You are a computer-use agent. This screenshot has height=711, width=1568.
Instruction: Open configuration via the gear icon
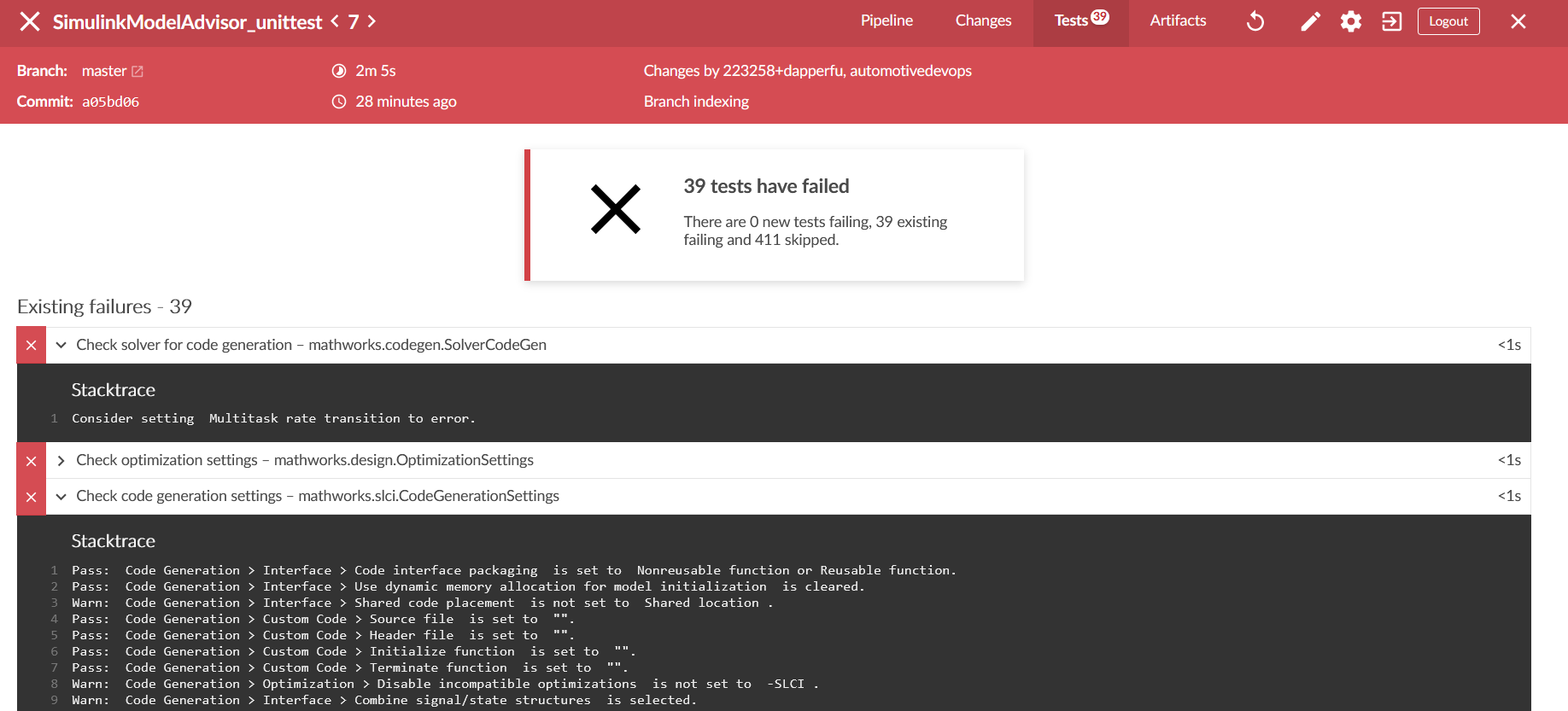click(x=1350, y=21)
